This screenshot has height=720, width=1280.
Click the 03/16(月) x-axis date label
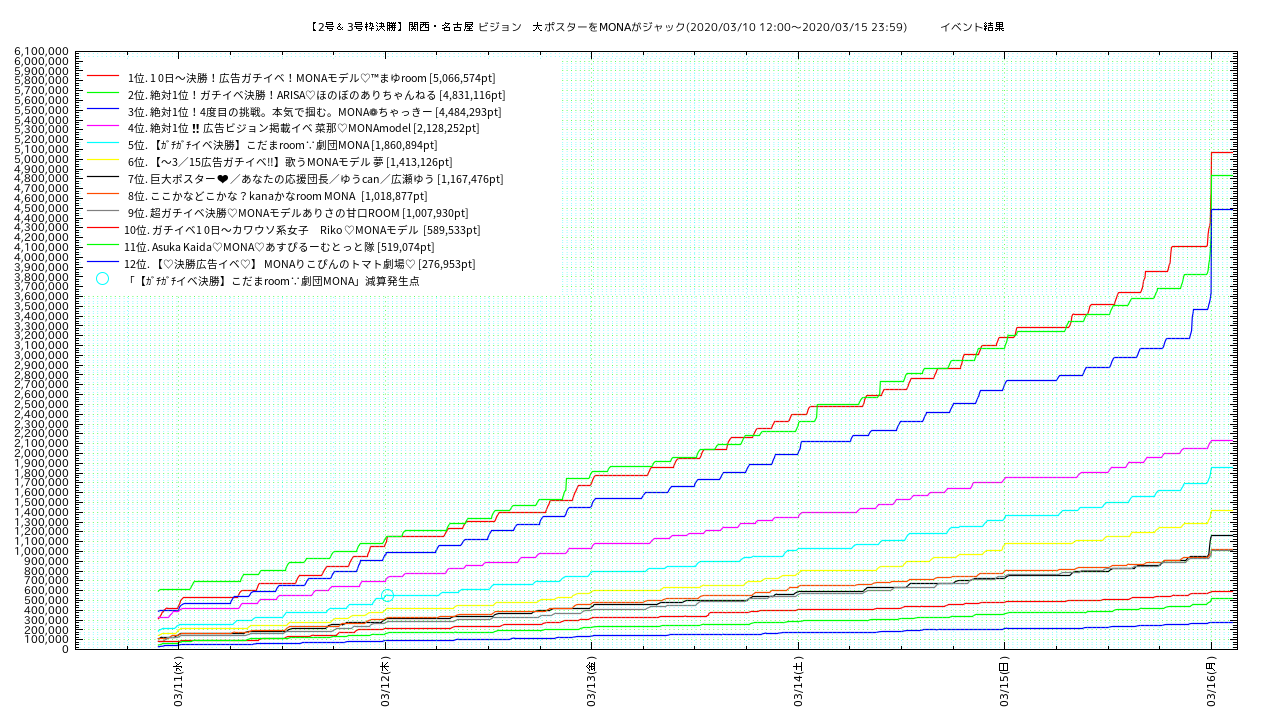tap(1211, 682)
